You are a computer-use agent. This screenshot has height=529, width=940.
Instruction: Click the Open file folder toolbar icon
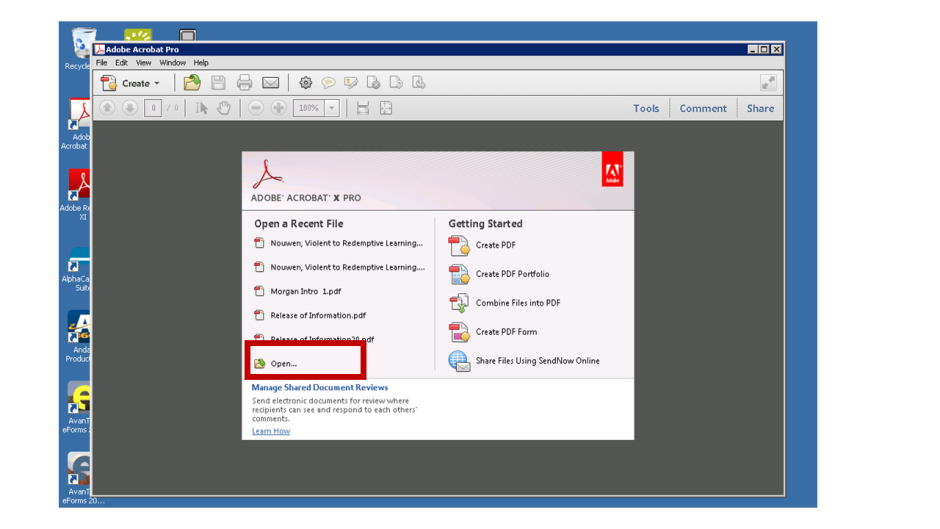click(x=192, y=83)
